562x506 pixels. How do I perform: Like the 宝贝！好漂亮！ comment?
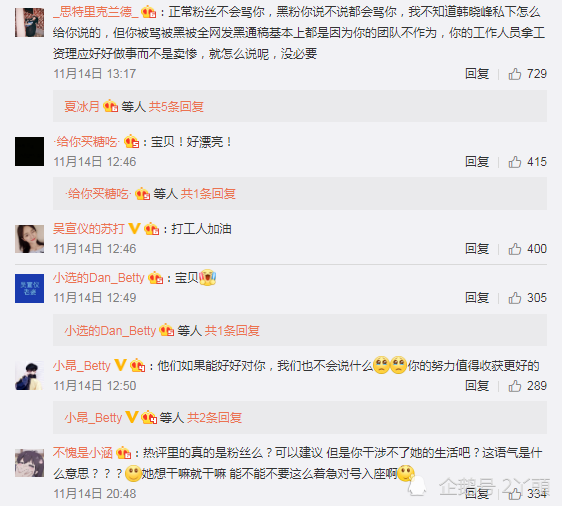point(515,162)
